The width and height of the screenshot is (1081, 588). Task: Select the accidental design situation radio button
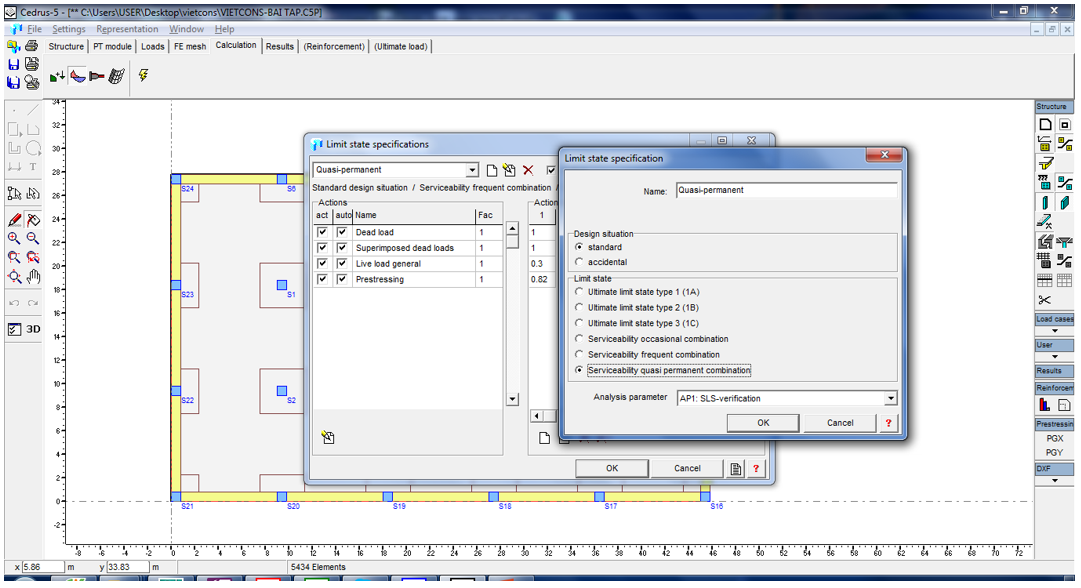[x=579, y=262]
